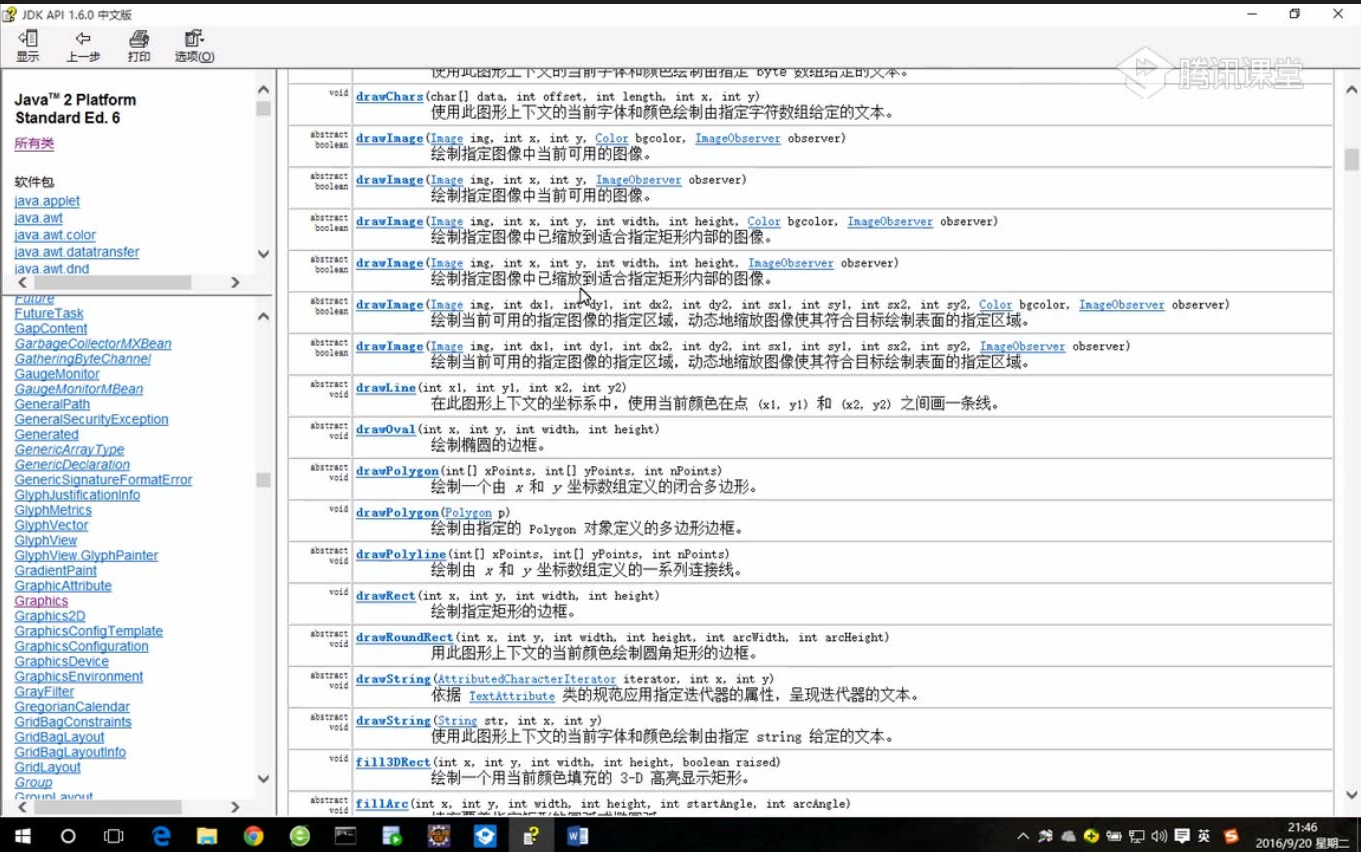Open the TextAttribute class link
Image resolution: width=1361 pixels, height=852 pixels.
coord(512,696)
